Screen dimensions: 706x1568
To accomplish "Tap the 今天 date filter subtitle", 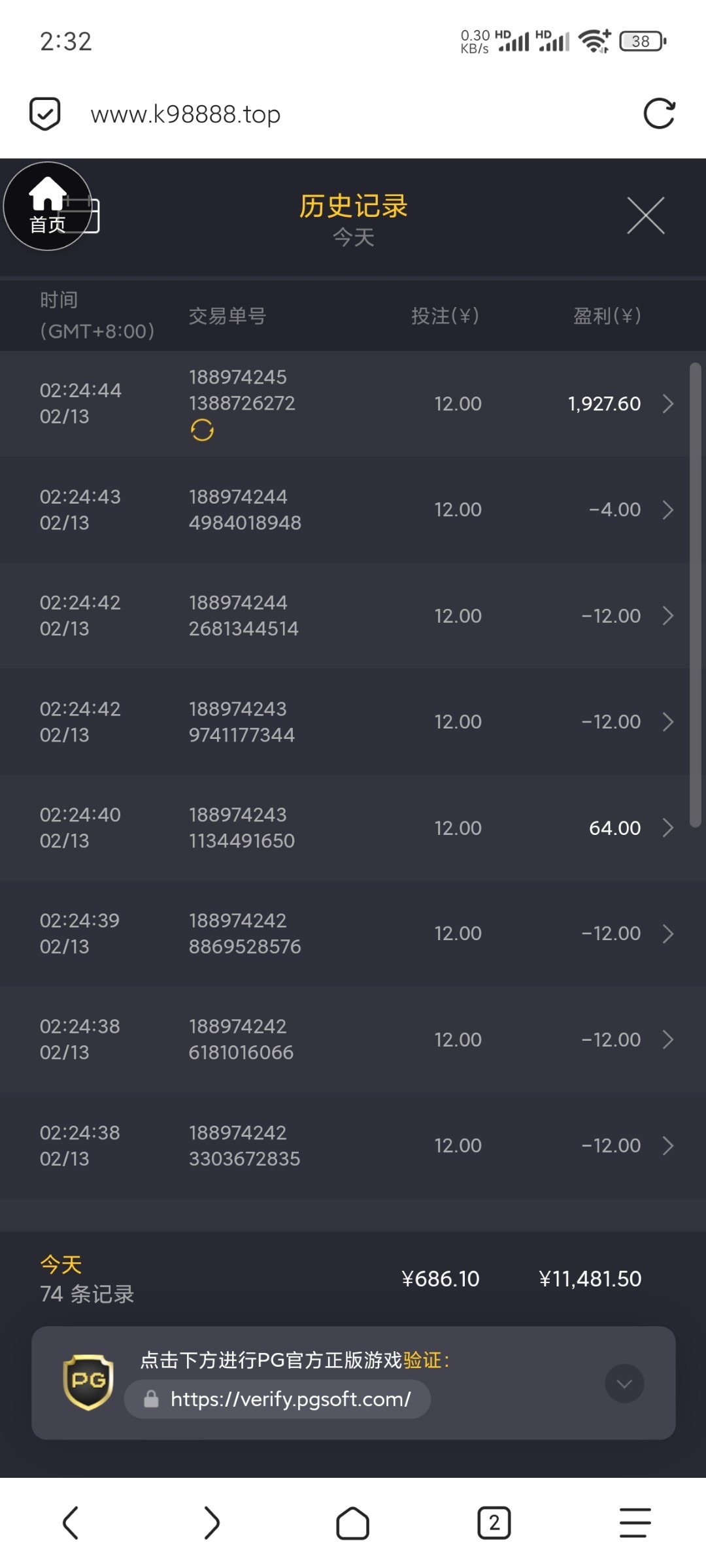I will click(x=353, y=237).
